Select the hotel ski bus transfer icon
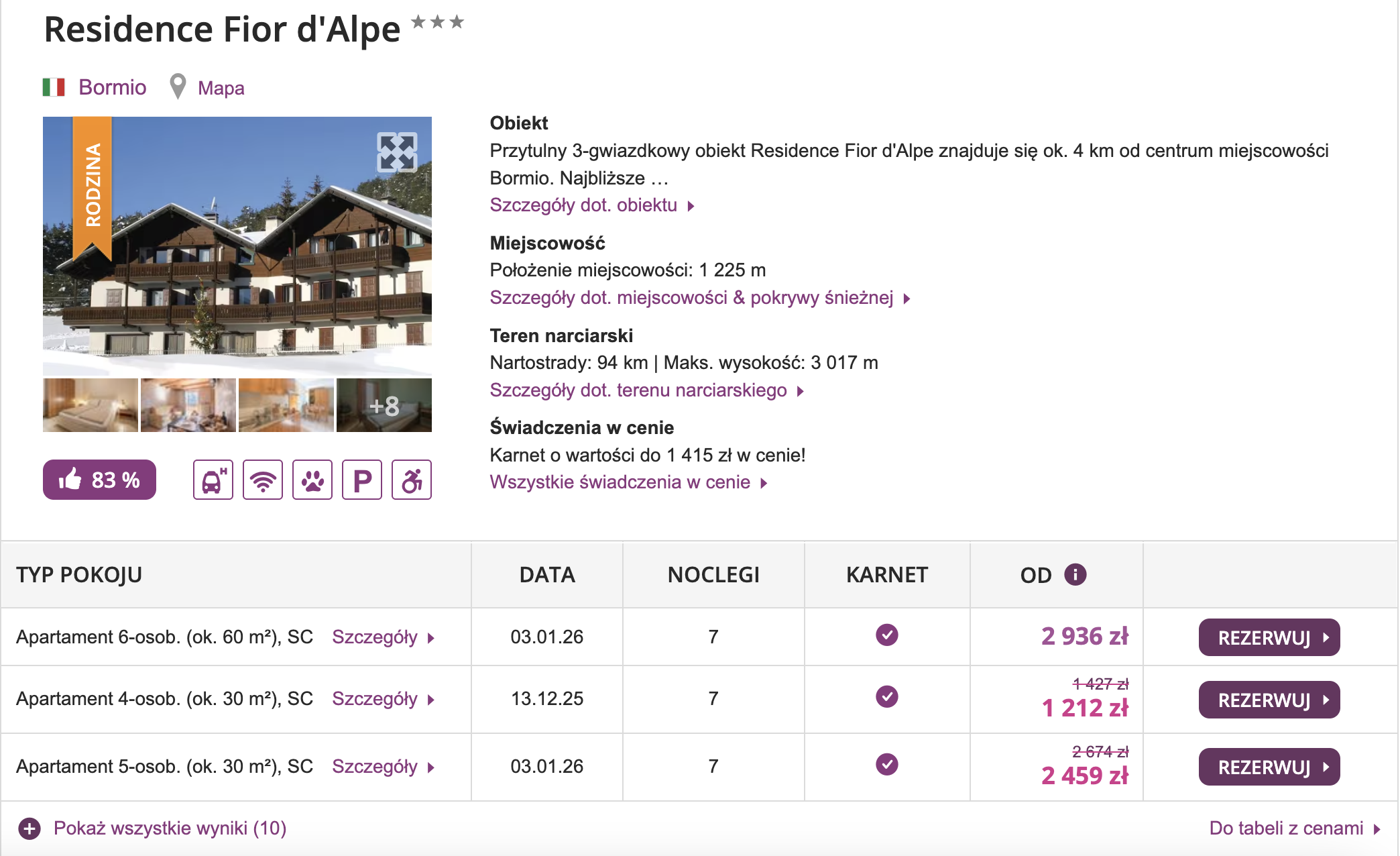Image resolution: width=1400 pixels, height=856 pixels. point(212,480)
